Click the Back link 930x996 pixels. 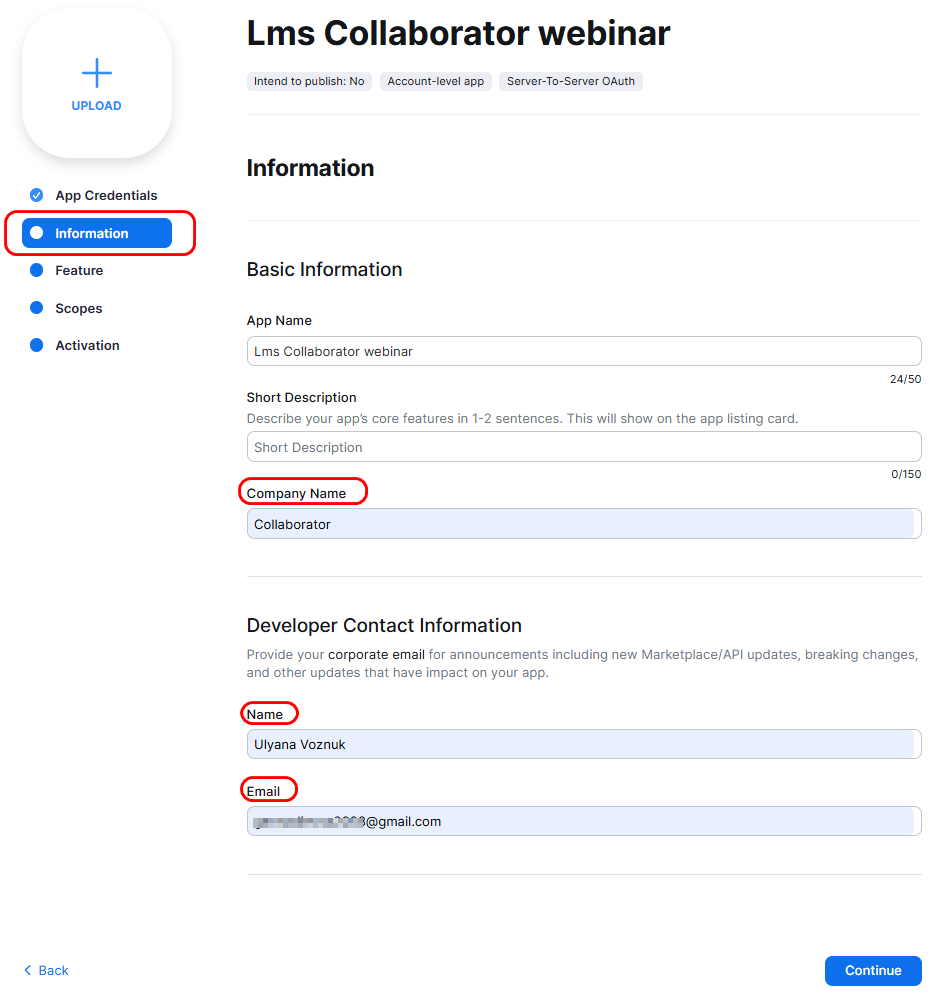coord(53,970)
